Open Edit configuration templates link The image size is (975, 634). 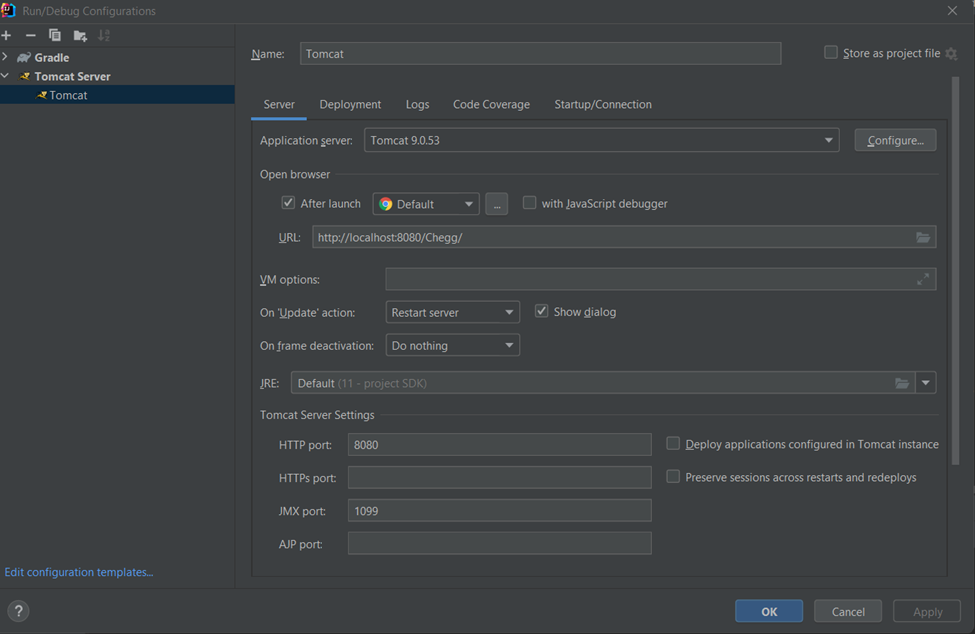tap(79, 572)
